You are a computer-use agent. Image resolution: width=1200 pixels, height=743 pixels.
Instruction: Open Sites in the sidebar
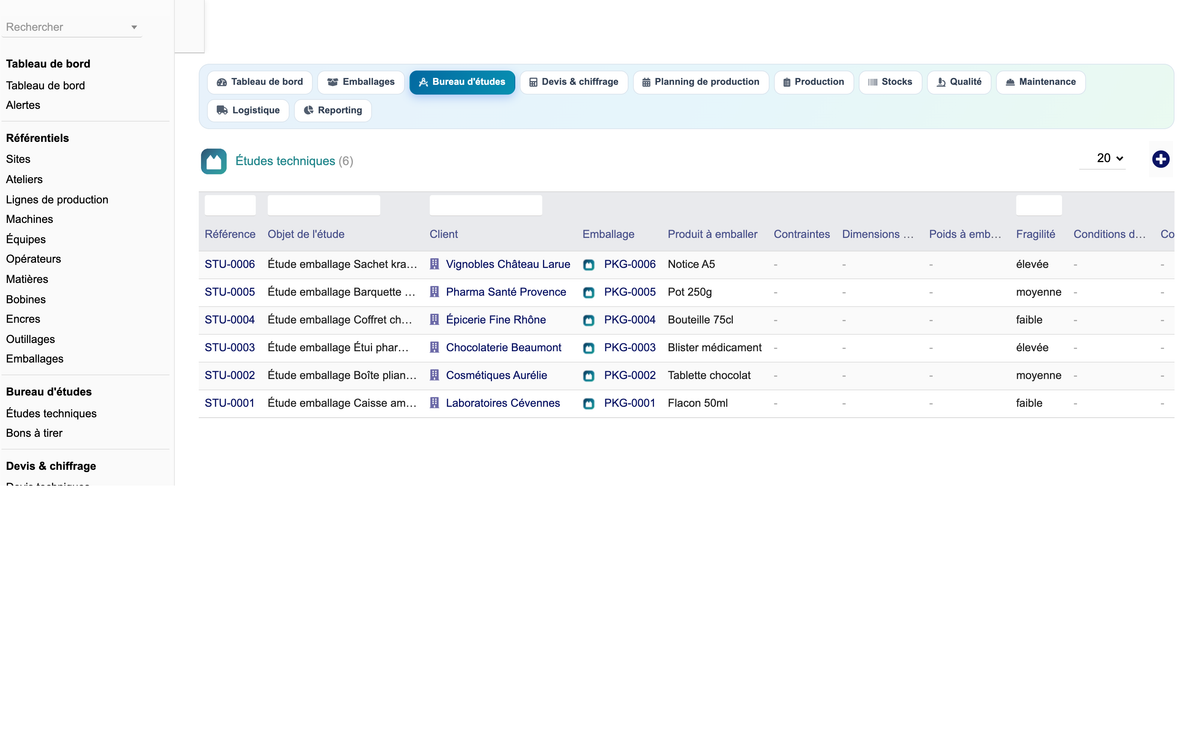(x=18, y=159)
